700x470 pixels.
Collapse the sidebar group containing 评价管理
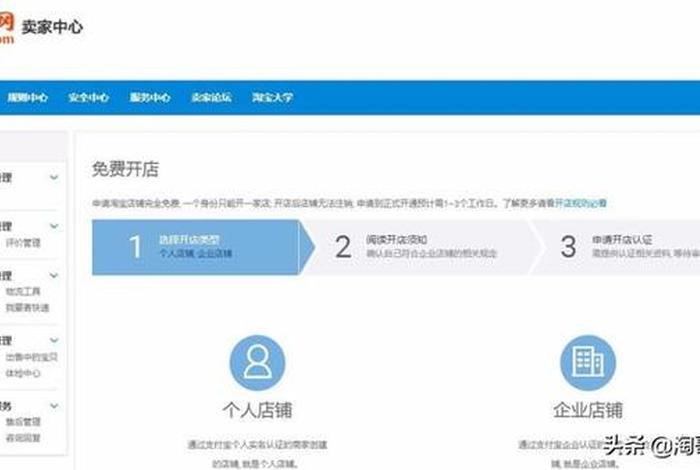[x=54, y=226]
